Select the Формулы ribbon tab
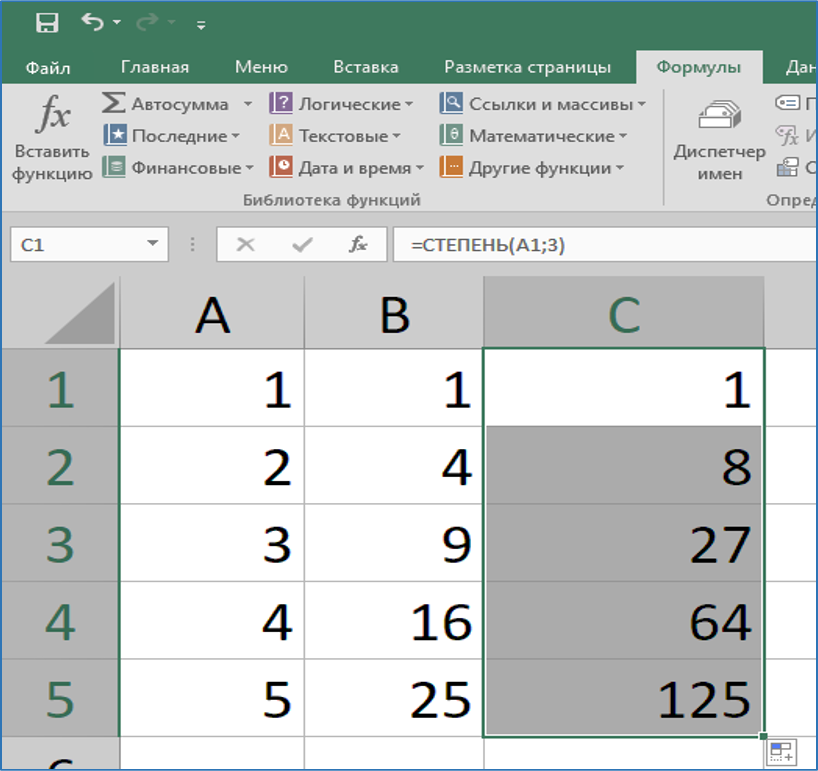The image size is (818, 771). (x=699, y=67)
